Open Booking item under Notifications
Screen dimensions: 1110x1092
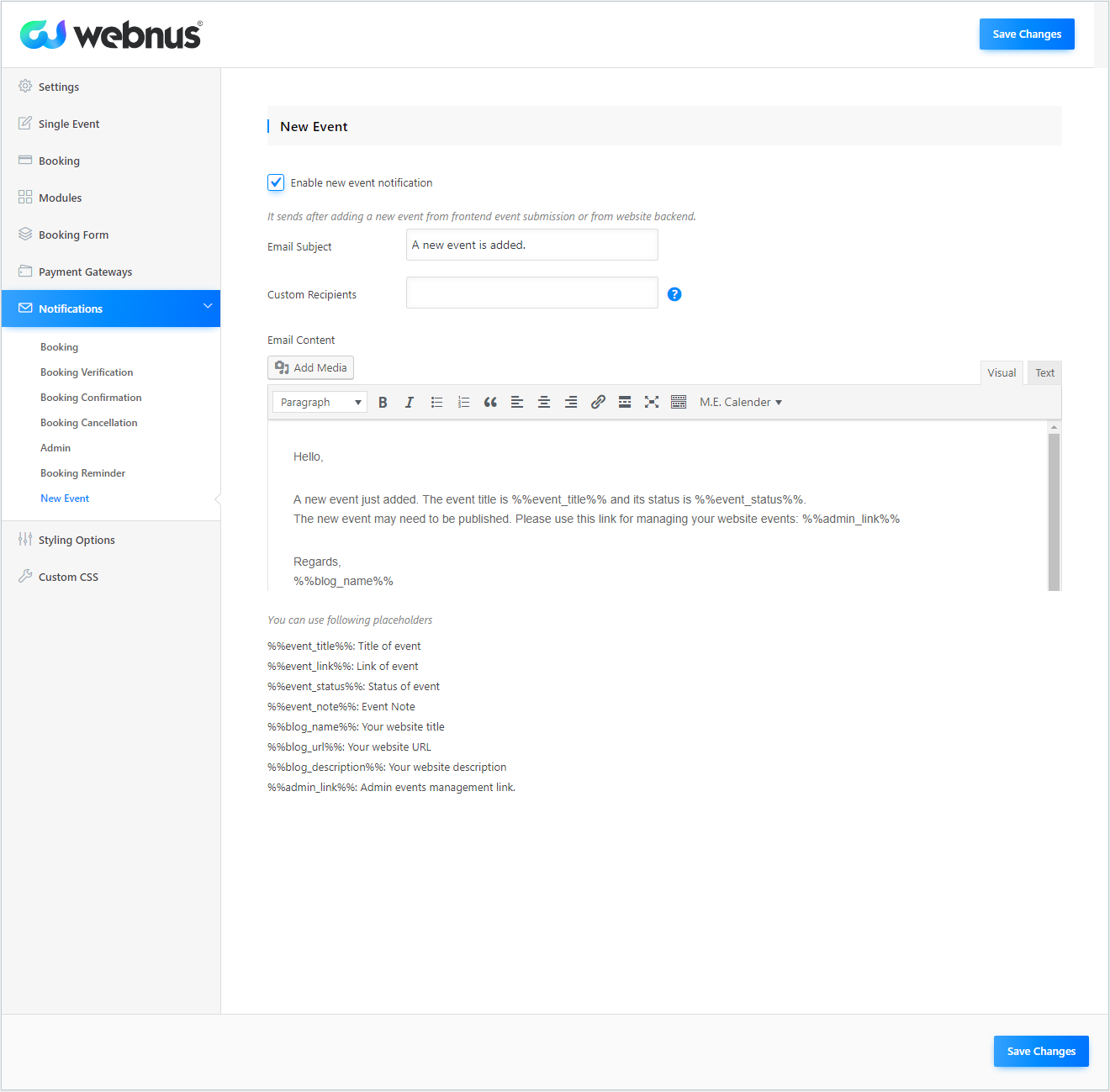click(59, 347)
